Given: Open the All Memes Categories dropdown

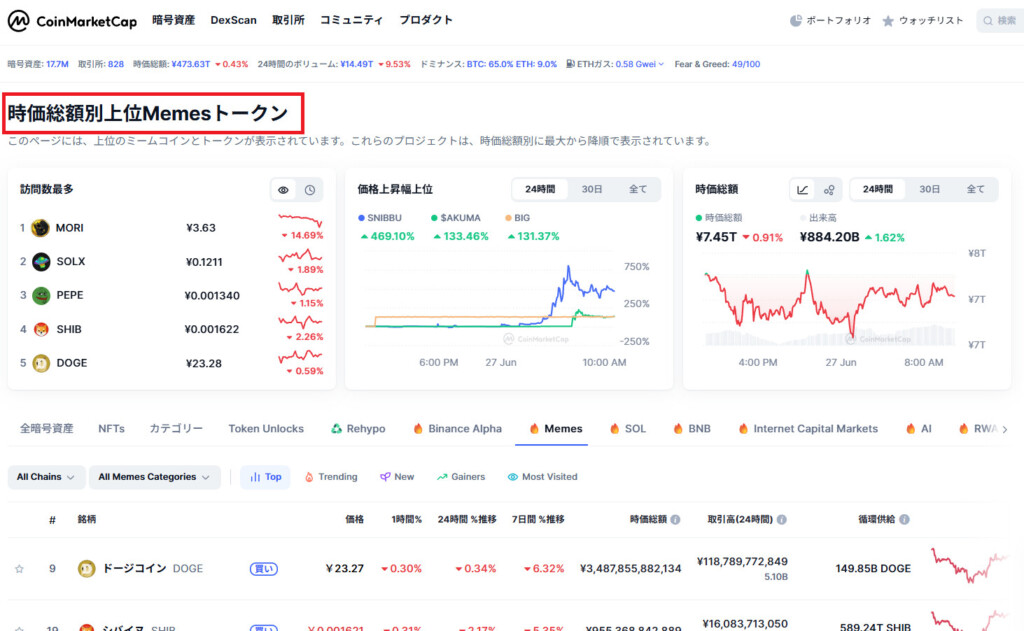Looking at the screenshot, I should pyautogui.click(x=154, y=477).
